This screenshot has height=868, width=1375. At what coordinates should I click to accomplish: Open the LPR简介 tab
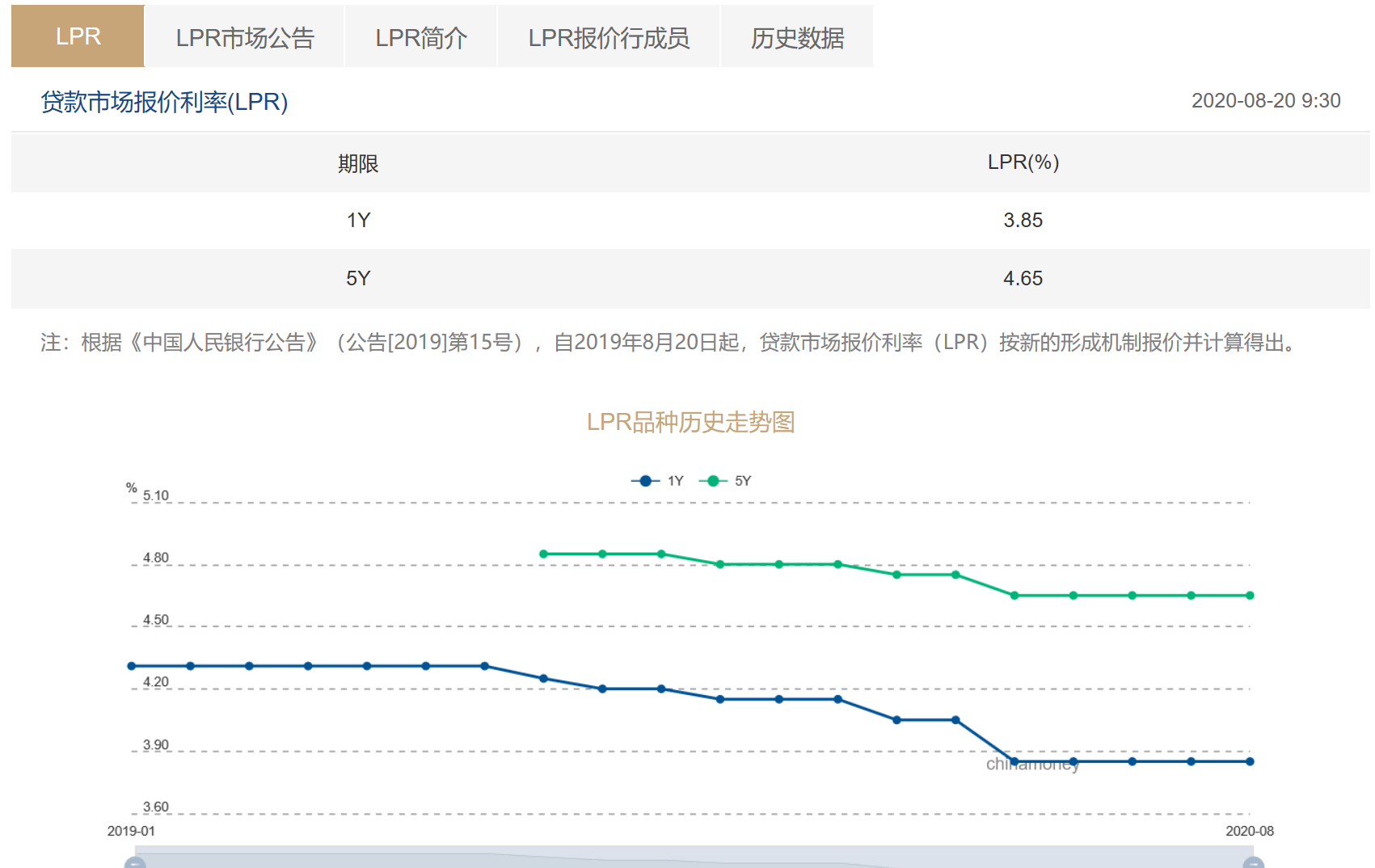(420, 37)
